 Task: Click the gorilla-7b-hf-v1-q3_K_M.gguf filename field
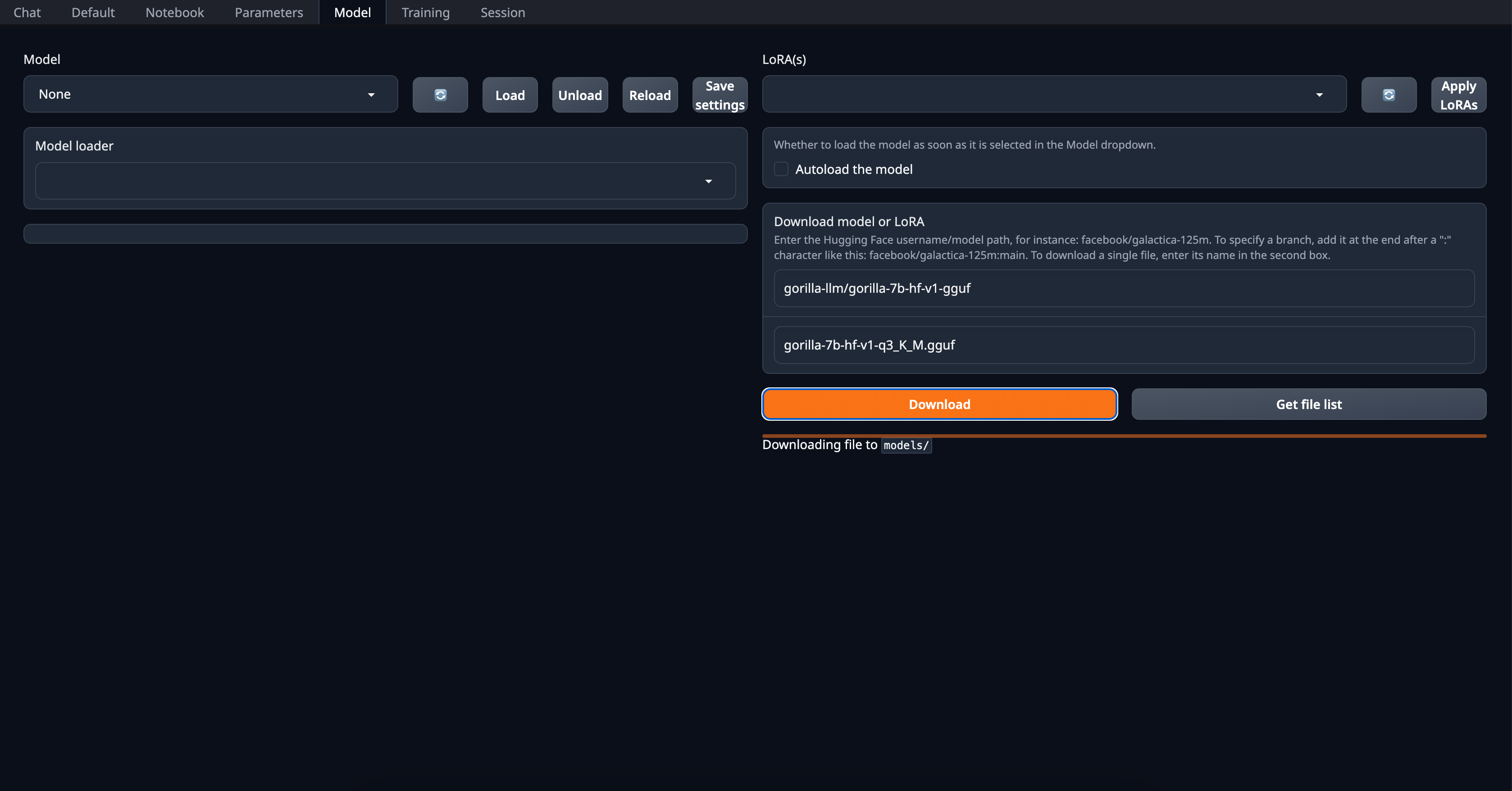point(1124,345)
